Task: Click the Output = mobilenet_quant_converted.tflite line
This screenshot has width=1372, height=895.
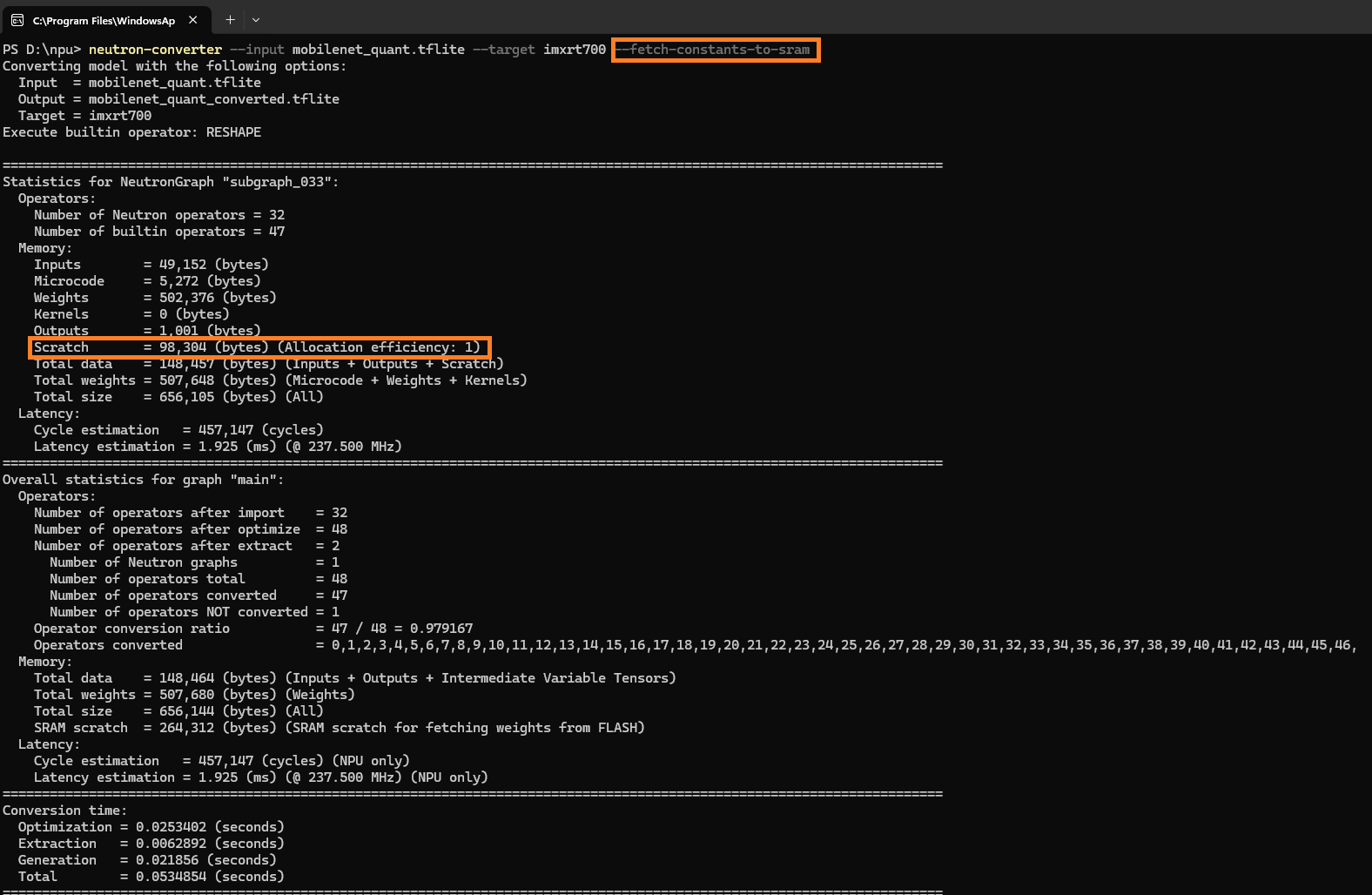Action: coord(178,99)
